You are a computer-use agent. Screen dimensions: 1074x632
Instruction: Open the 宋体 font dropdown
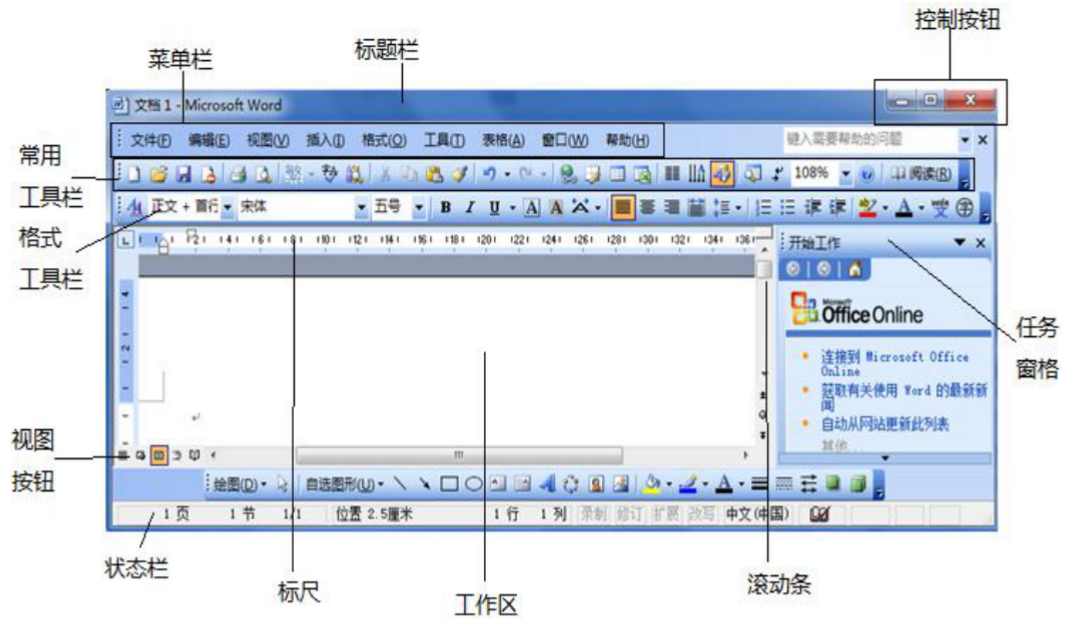(360, 207)
